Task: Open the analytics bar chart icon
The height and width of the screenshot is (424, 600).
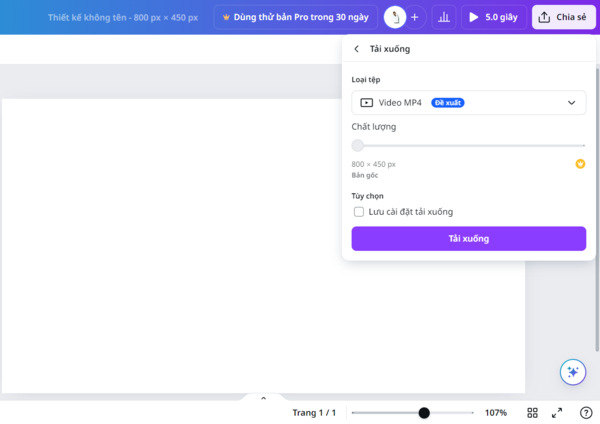Action: pyautogui.click(x=444, y=17)
